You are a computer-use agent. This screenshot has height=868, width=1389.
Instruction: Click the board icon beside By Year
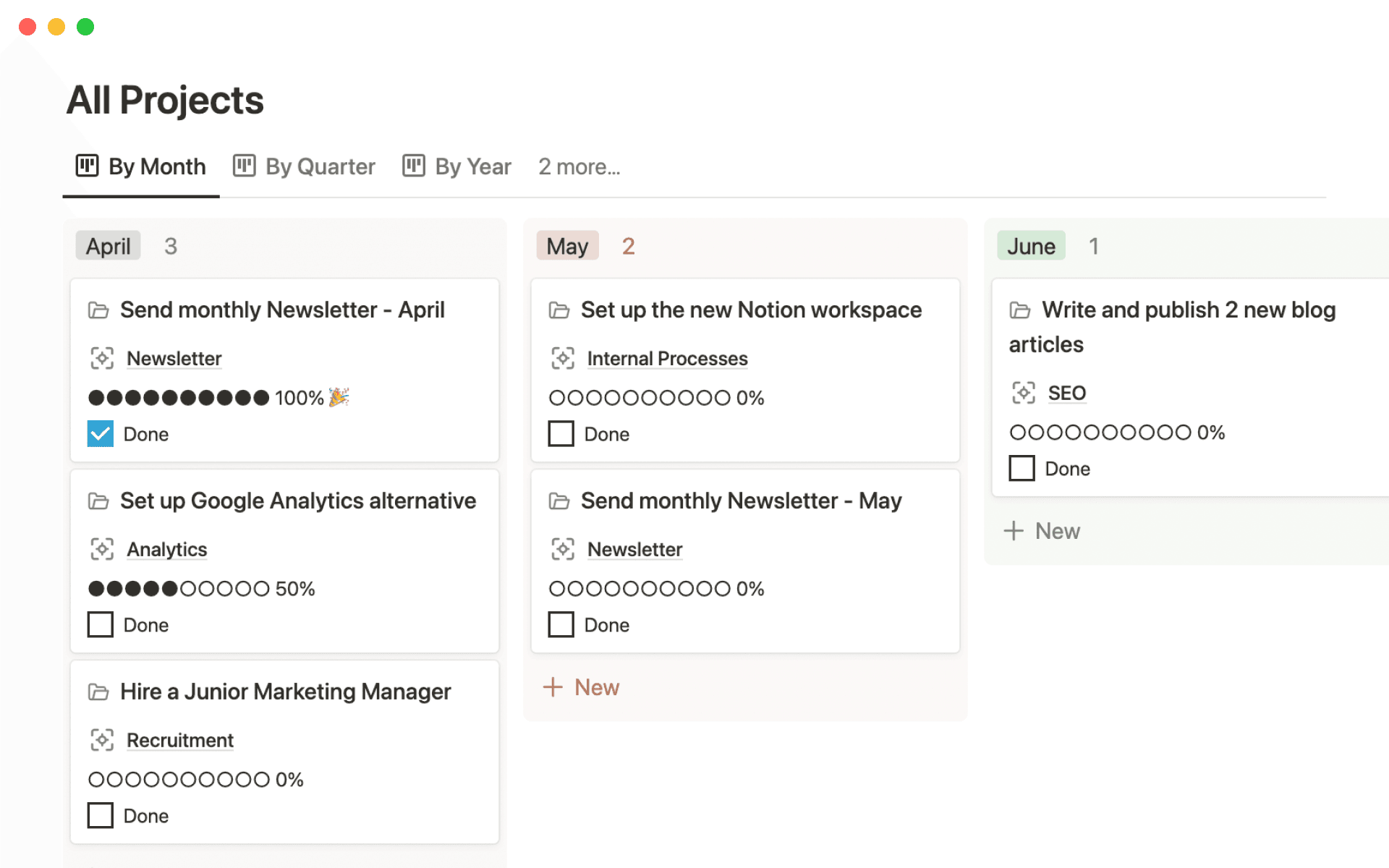tap(413, 166)
